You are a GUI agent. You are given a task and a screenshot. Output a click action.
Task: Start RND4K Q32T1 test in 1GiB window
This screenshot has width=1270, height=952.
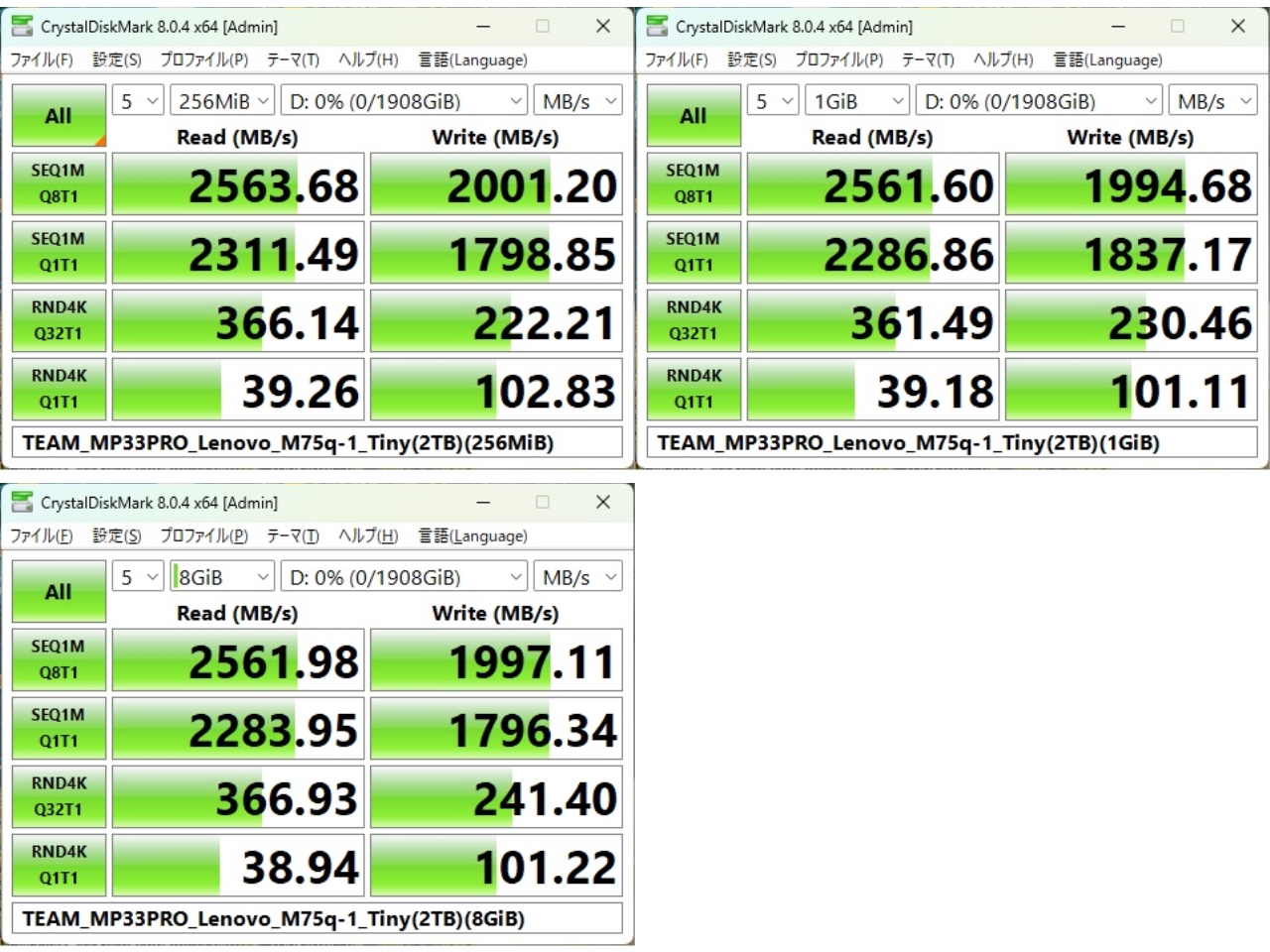pyautogui.click(x=694, y=320)
